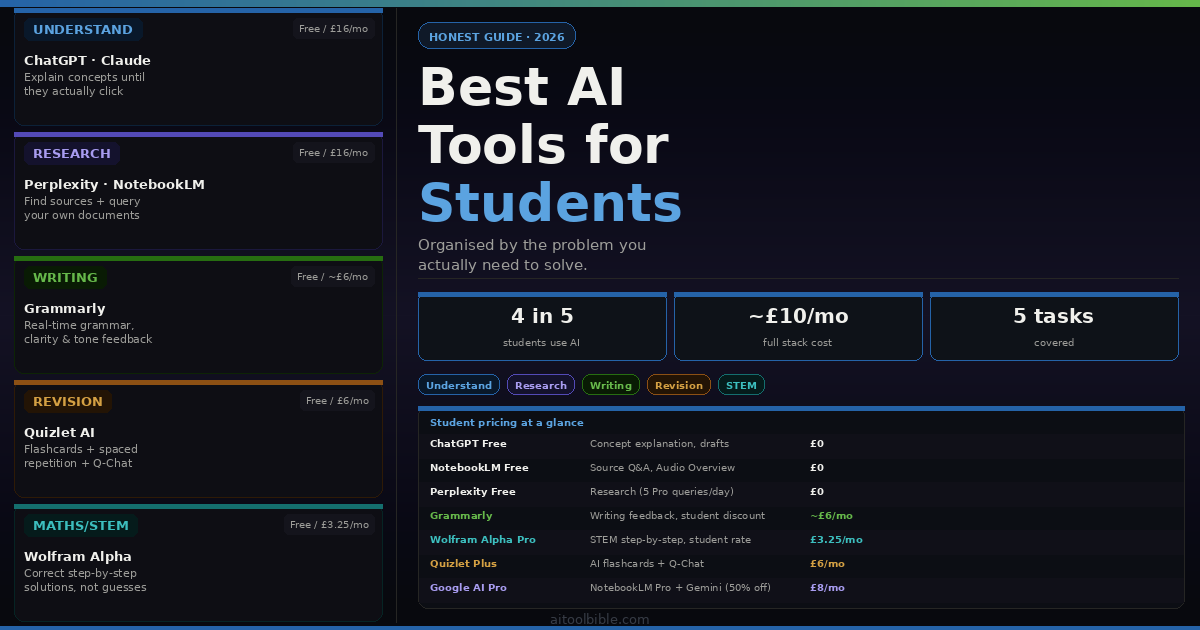Click the Free / £16/mo price in Research card
The image size is (1200, 630).
333,153
